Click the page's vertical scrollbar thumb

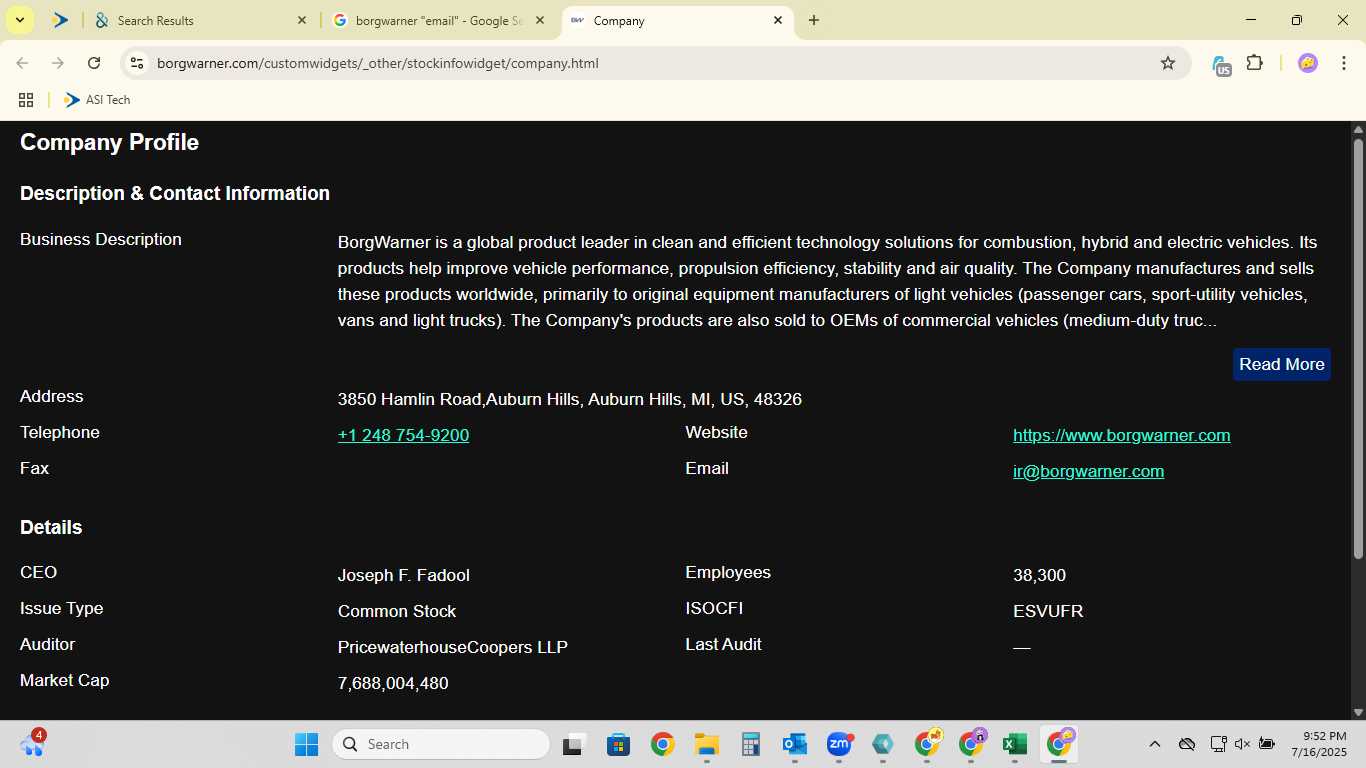click(x=1358, y=348)
